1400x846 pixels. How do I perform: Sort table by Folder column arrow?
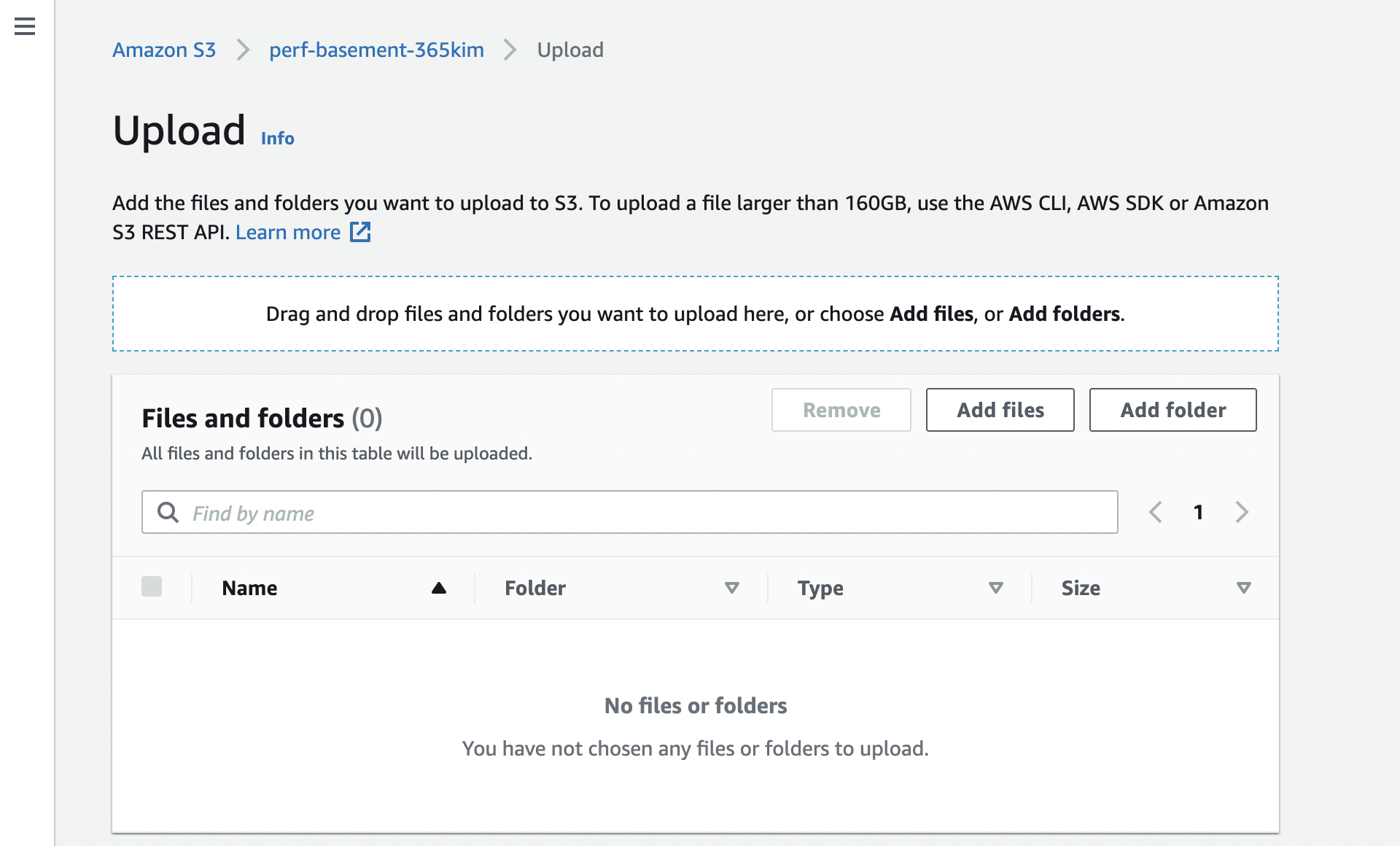[x=732, y=588]
